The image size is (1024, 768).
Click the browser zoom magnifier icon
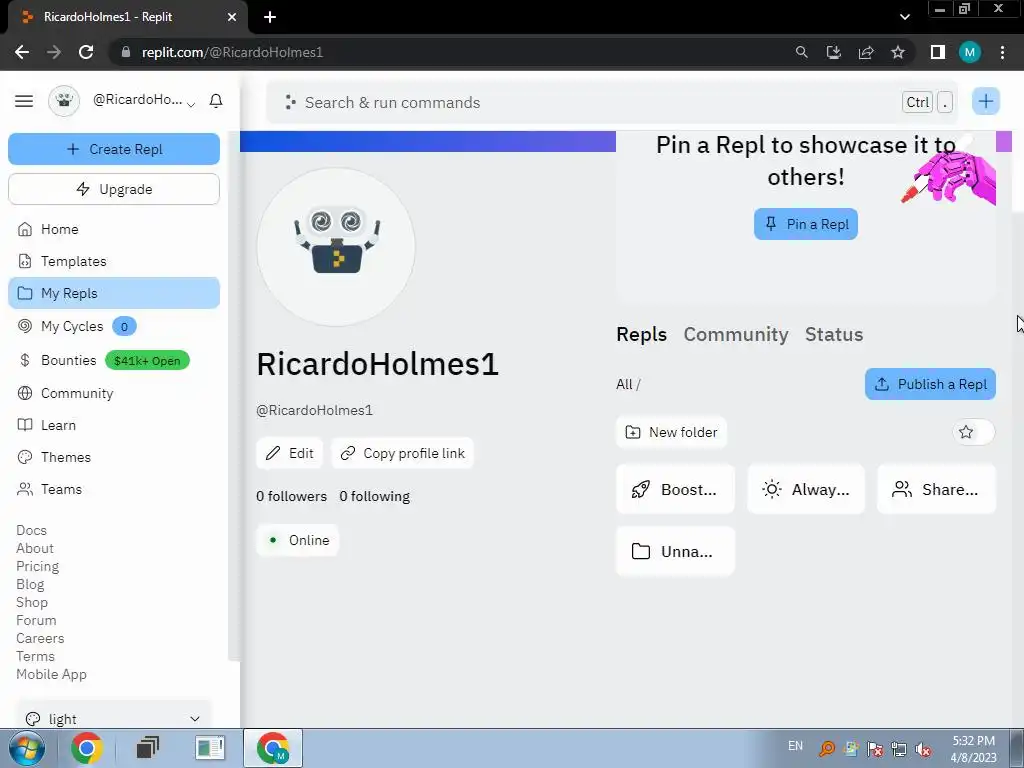click(x=801, y=52)
